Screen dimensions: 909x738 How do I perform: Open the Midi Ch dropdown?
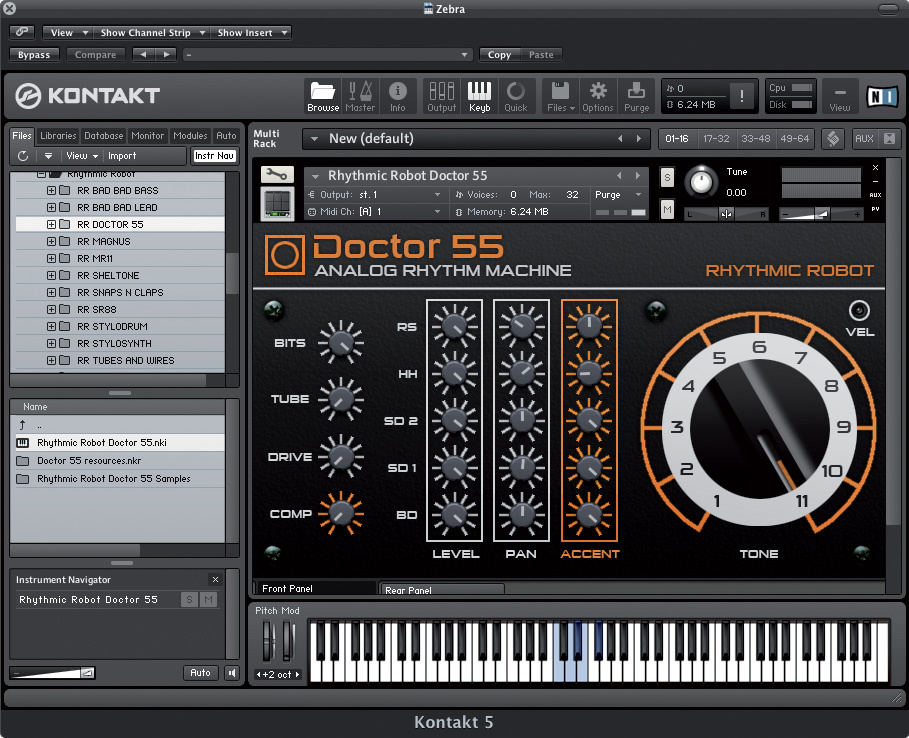(x=374, y=212)
